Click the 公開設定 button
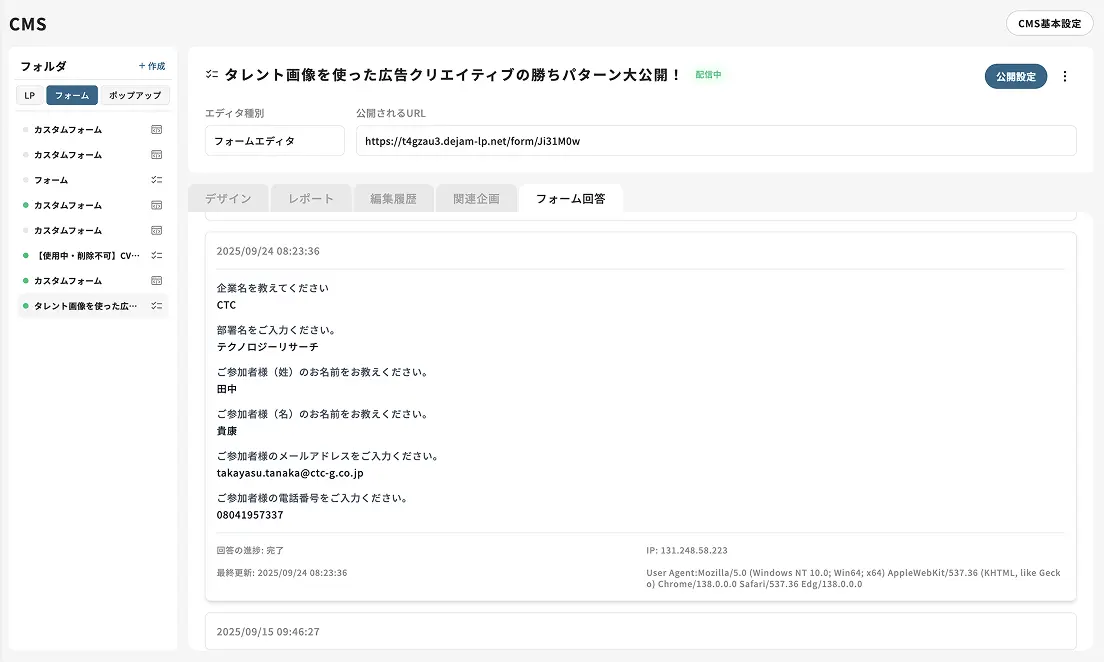Screen dimensions: 1104x662 pyautogui.click(x=1015, y=76)
